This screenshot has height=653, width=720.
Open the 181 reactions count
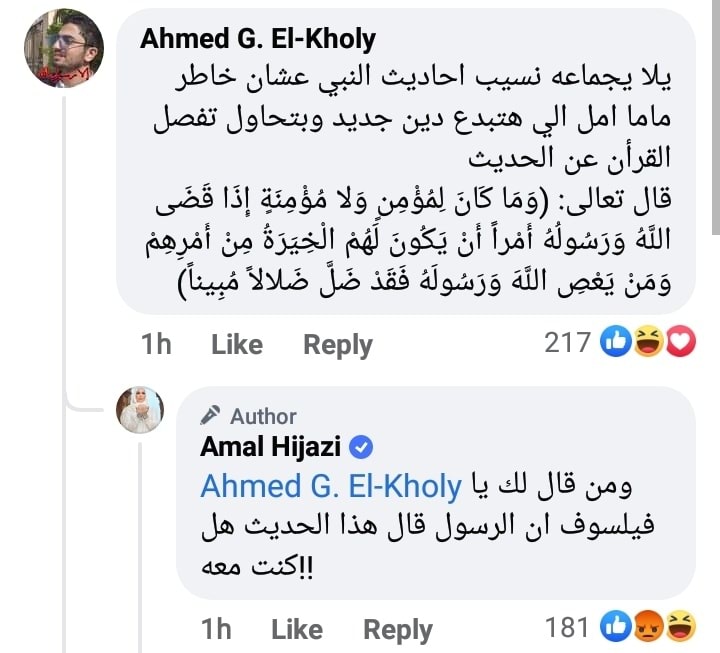pyautogui.click(x=567, y=627)
